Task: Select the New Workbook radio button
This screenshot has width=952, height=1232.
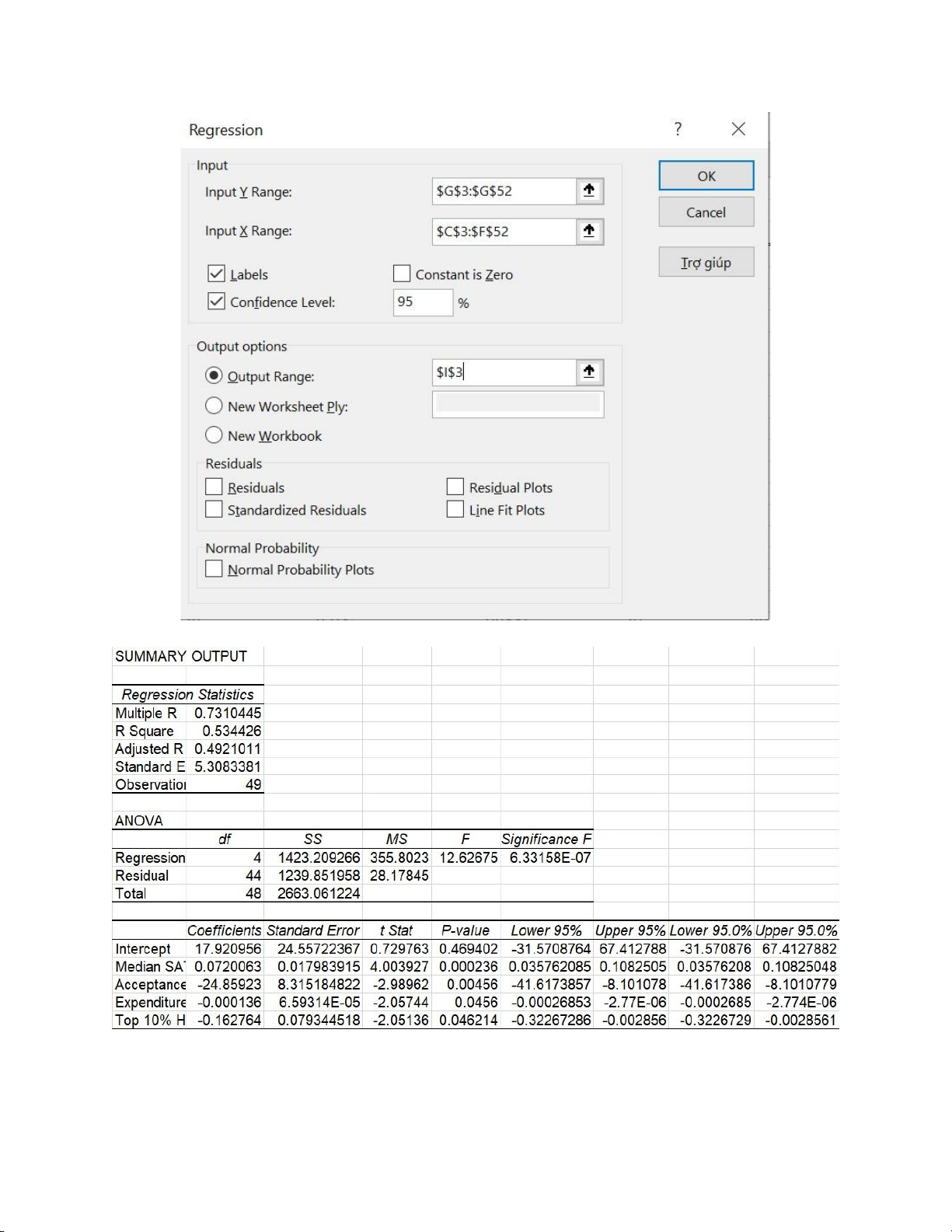Action: pos(214,435)
